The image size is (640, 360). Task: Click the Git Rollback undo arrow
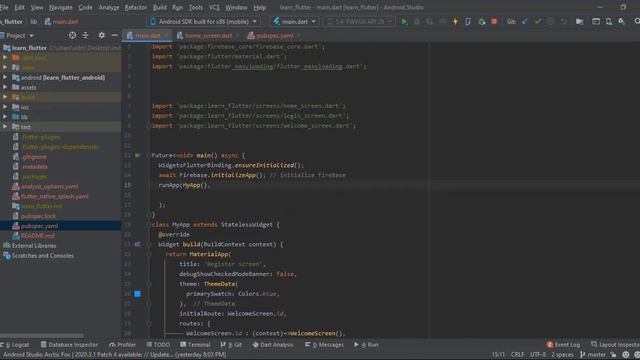point(564,22)
